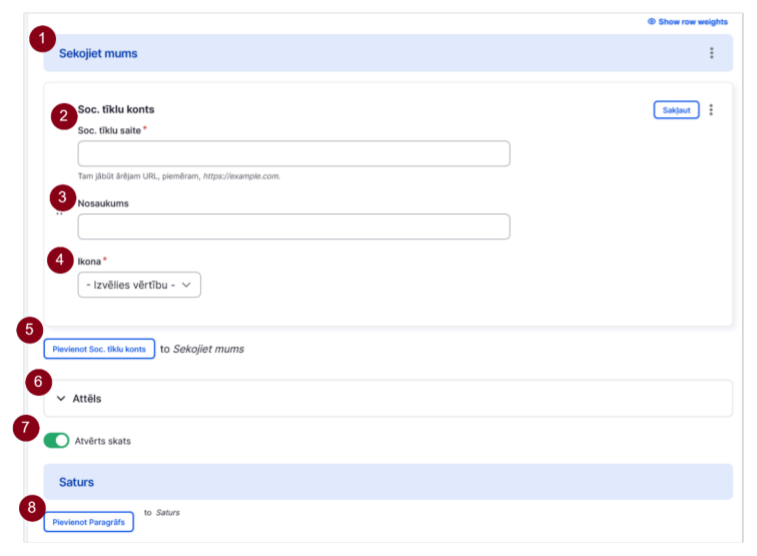757x556 pixels.
Task: Click the Show row weights link
Action: click(693, 22)
